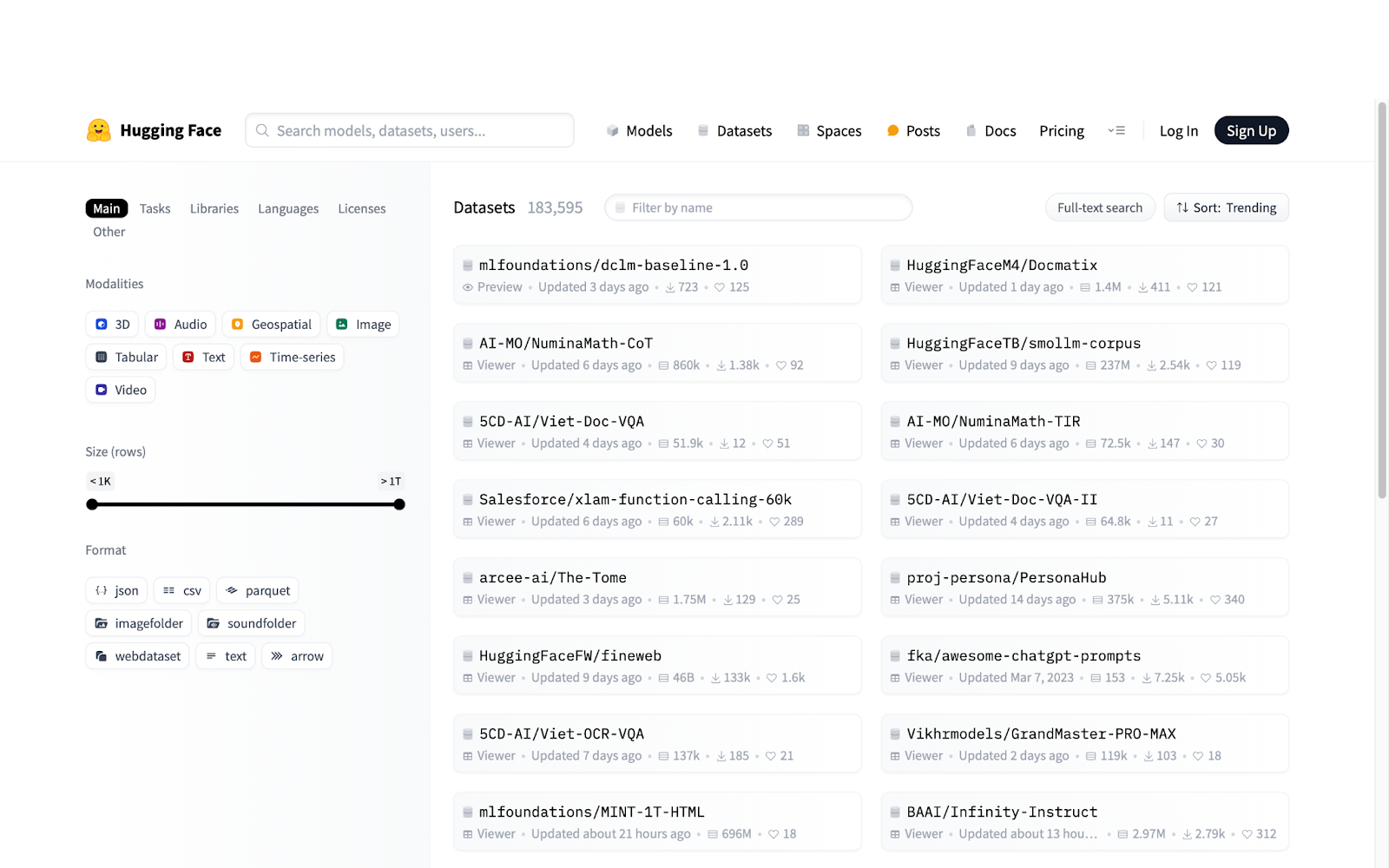The width and height of the screenshot is (1389, 868).
Task: Select the arrow format filter
Action: tap(297, 655)
